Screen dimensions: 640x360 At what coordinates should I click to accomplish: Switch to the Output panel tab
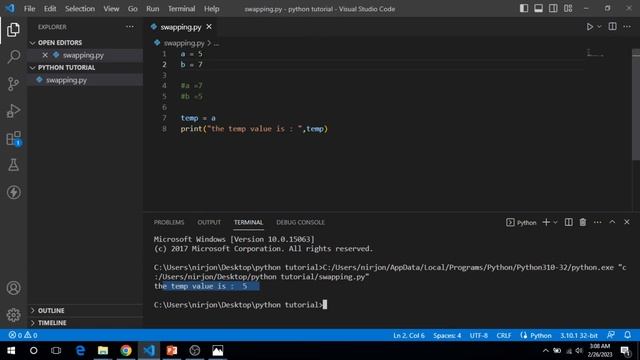point(209,222)
